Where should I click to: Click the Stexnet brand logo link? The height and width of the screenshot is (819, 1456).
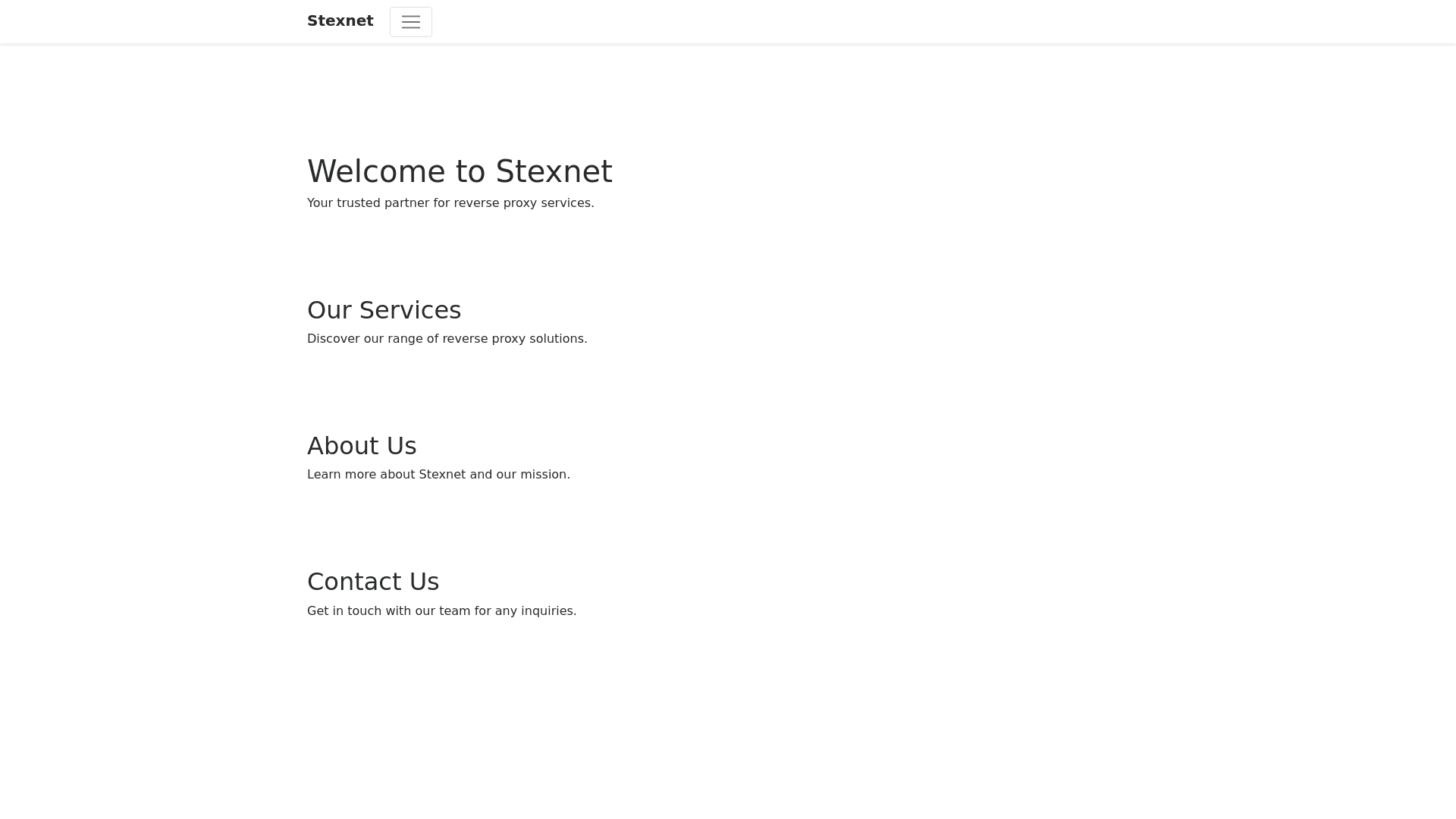click(340, 21)
